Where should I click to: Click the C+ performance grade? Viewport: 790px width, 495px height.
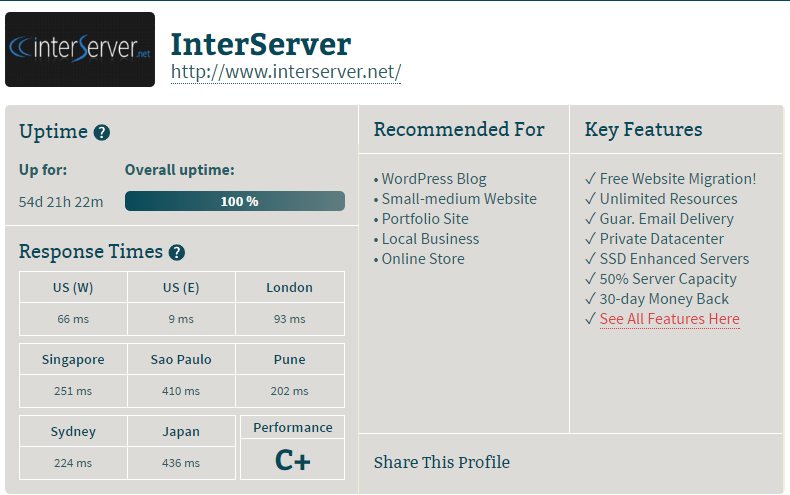(x=293, y=460)
